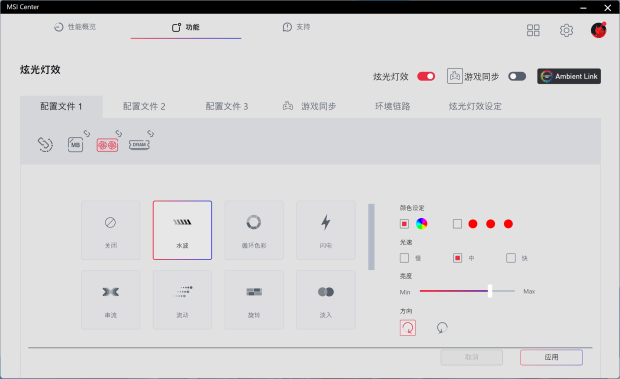This screenshot has width=620, height=379.
Task: Click the 取消 cancel button
Action: (x=472, y=357)
